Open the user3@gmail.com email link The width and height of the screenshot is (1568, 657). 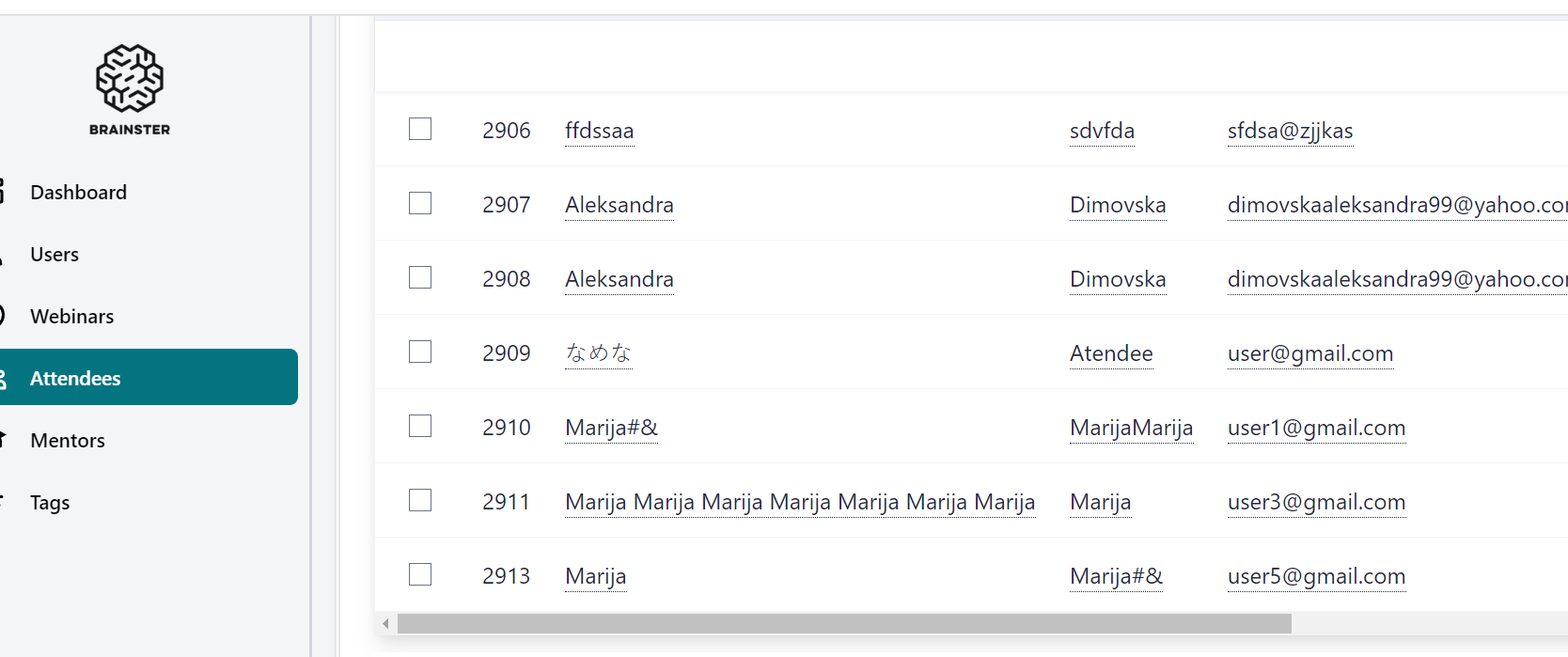coord(1316,502)
